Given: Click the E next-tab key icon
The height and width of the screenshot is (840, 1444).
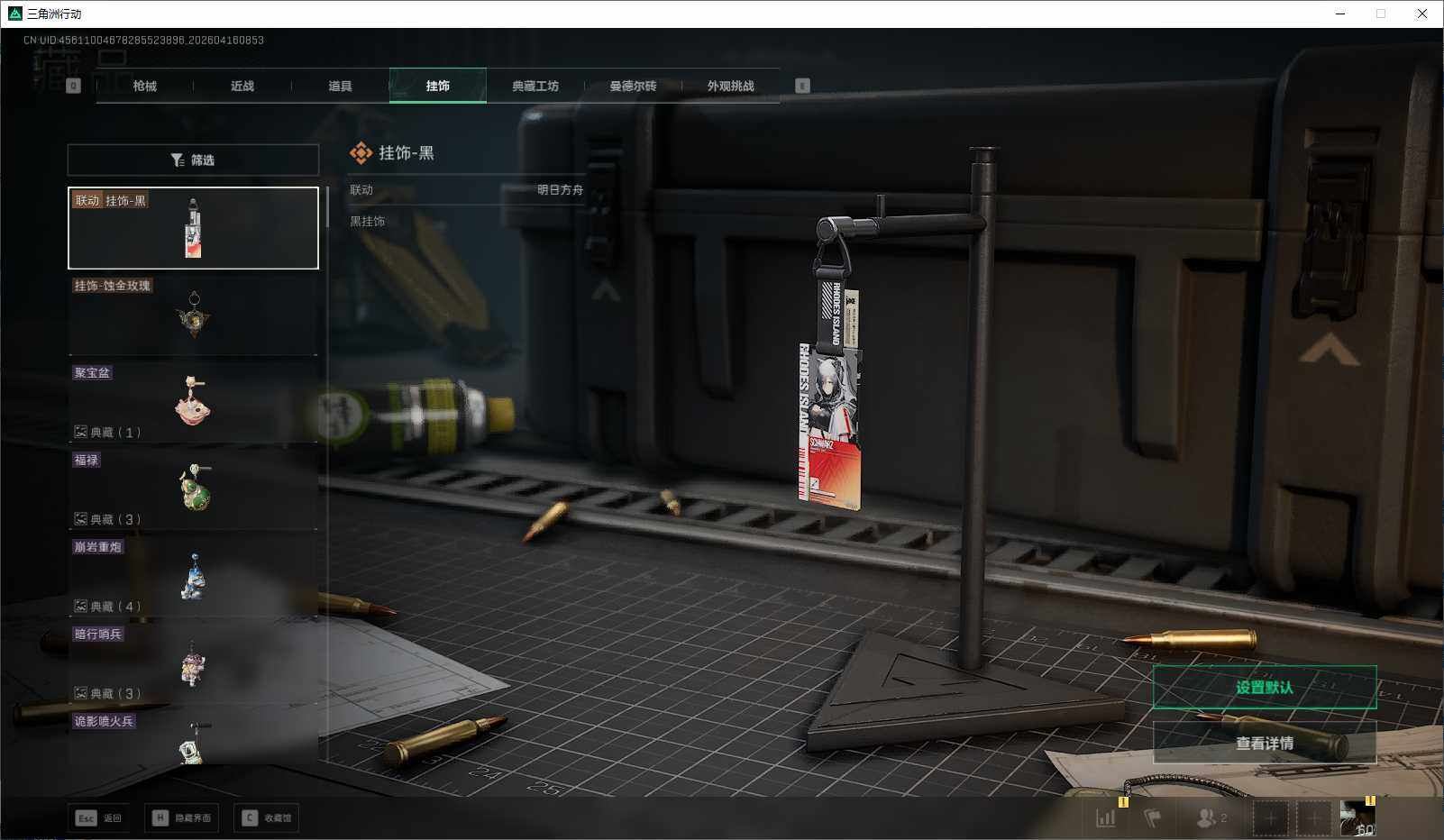Looking at the screenshot, I should (802, 86).
